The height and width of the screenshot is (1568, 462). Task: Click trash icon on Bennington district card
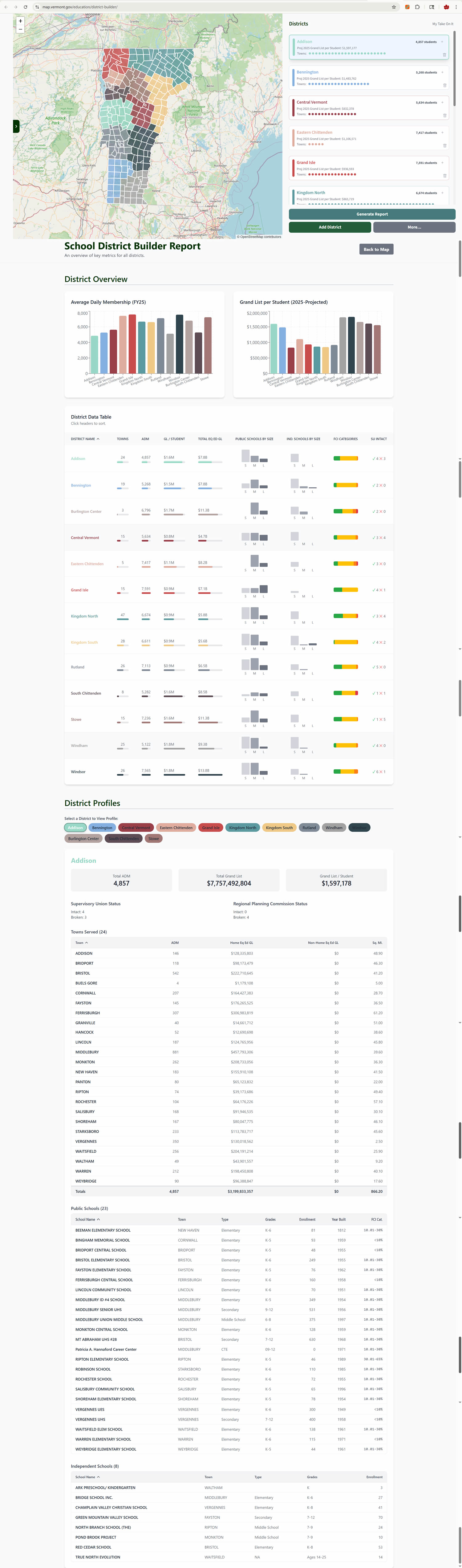[x=444, y=85]
